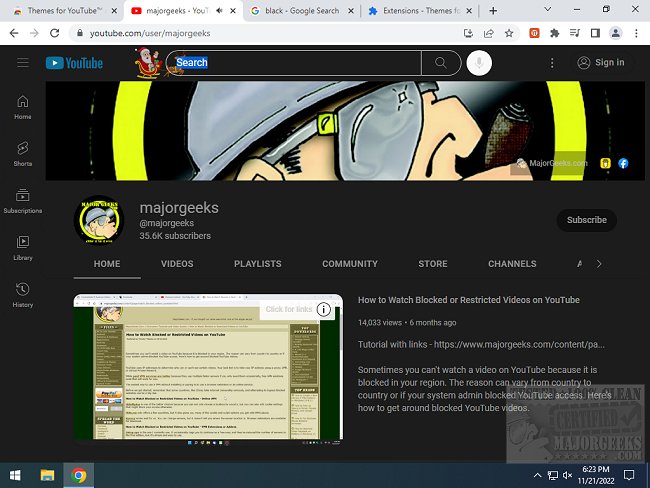Switch to the STORE tab
The width and height of the screenshot is (650, 488).
tap(433, 264)
